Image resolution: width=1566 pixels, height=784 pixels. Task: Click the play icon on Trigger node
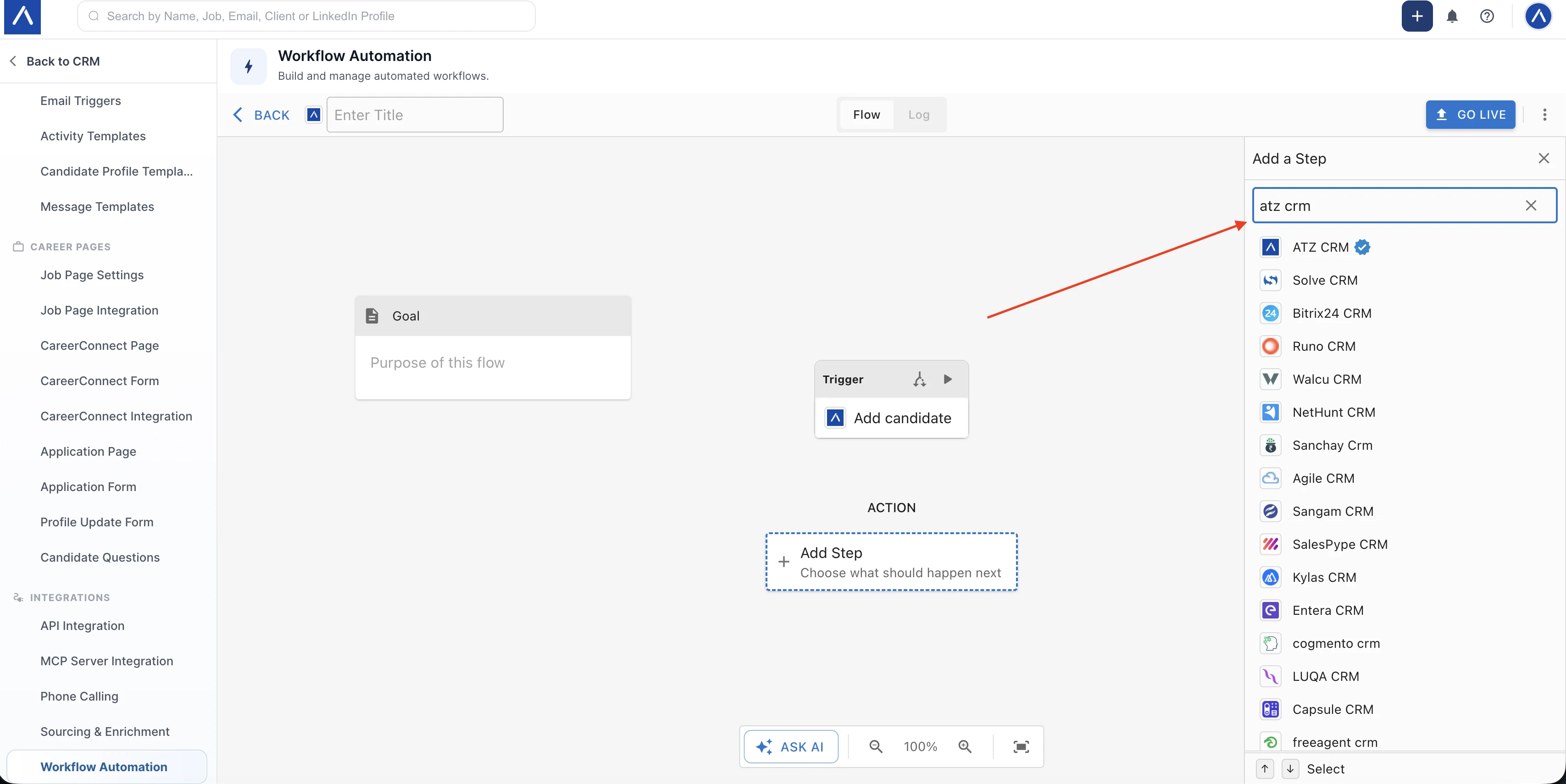947,379
